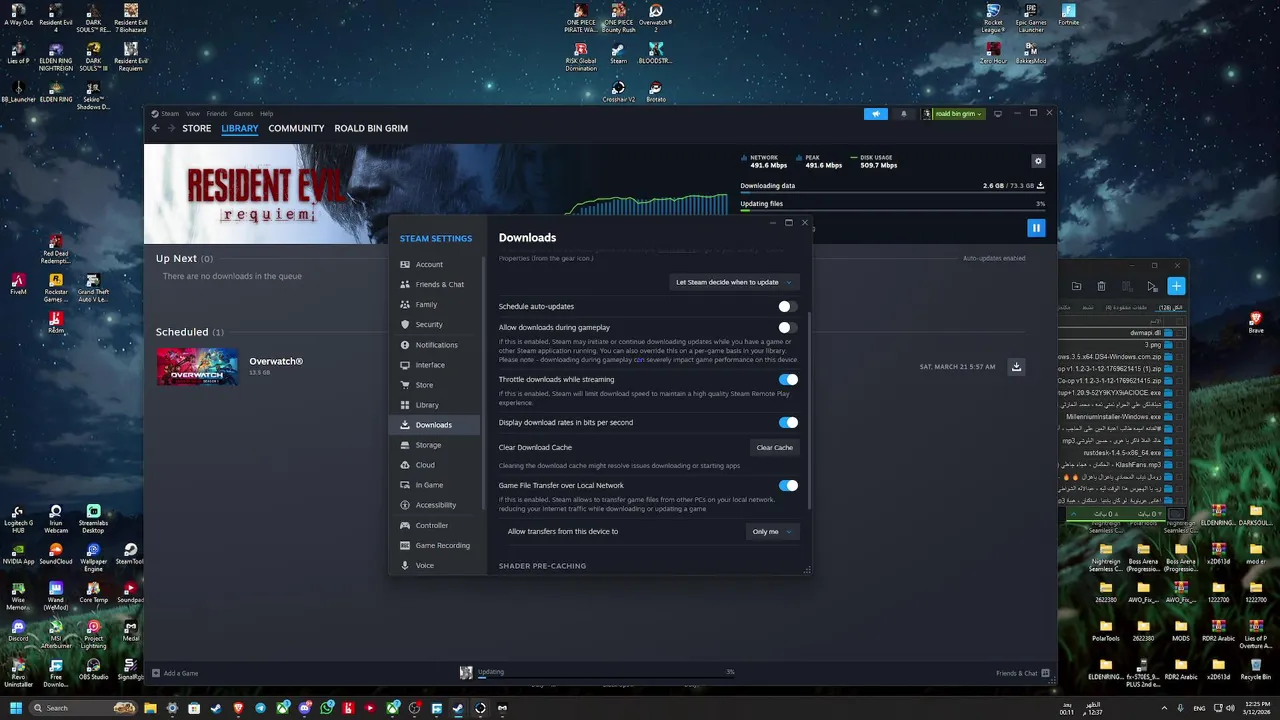Viewport: 1280px width, 720px height.
Task: Open the View menu
Action: (193, 113)
